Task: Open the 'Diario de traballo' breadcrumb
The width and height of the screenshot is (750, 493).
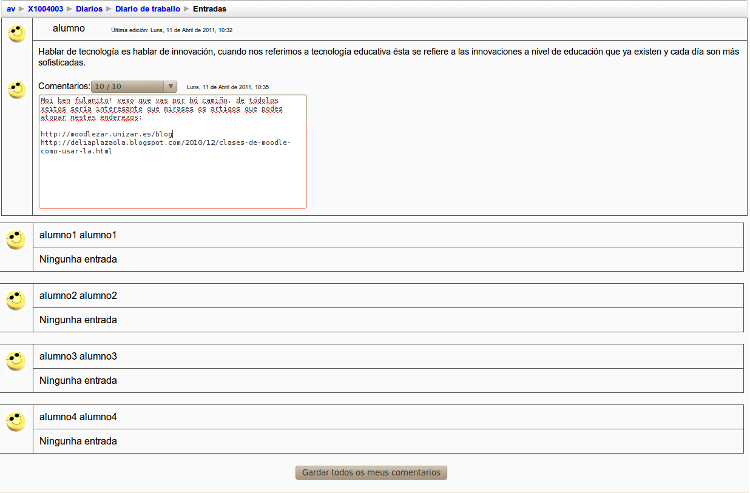Action: [147, 8]
